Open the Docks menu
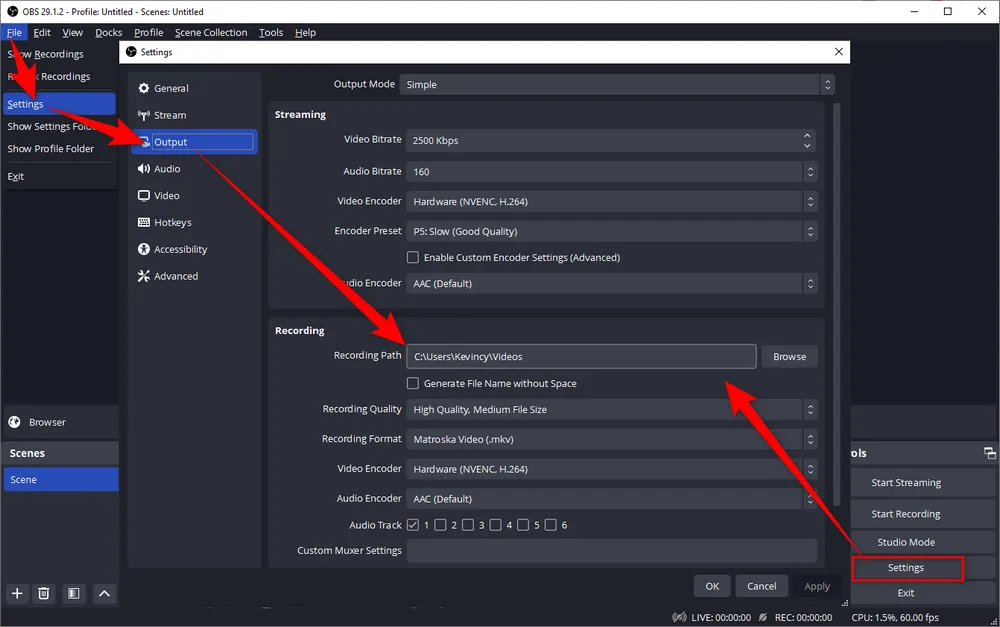This screenshot has height=627, width=1000. point(108,32)
